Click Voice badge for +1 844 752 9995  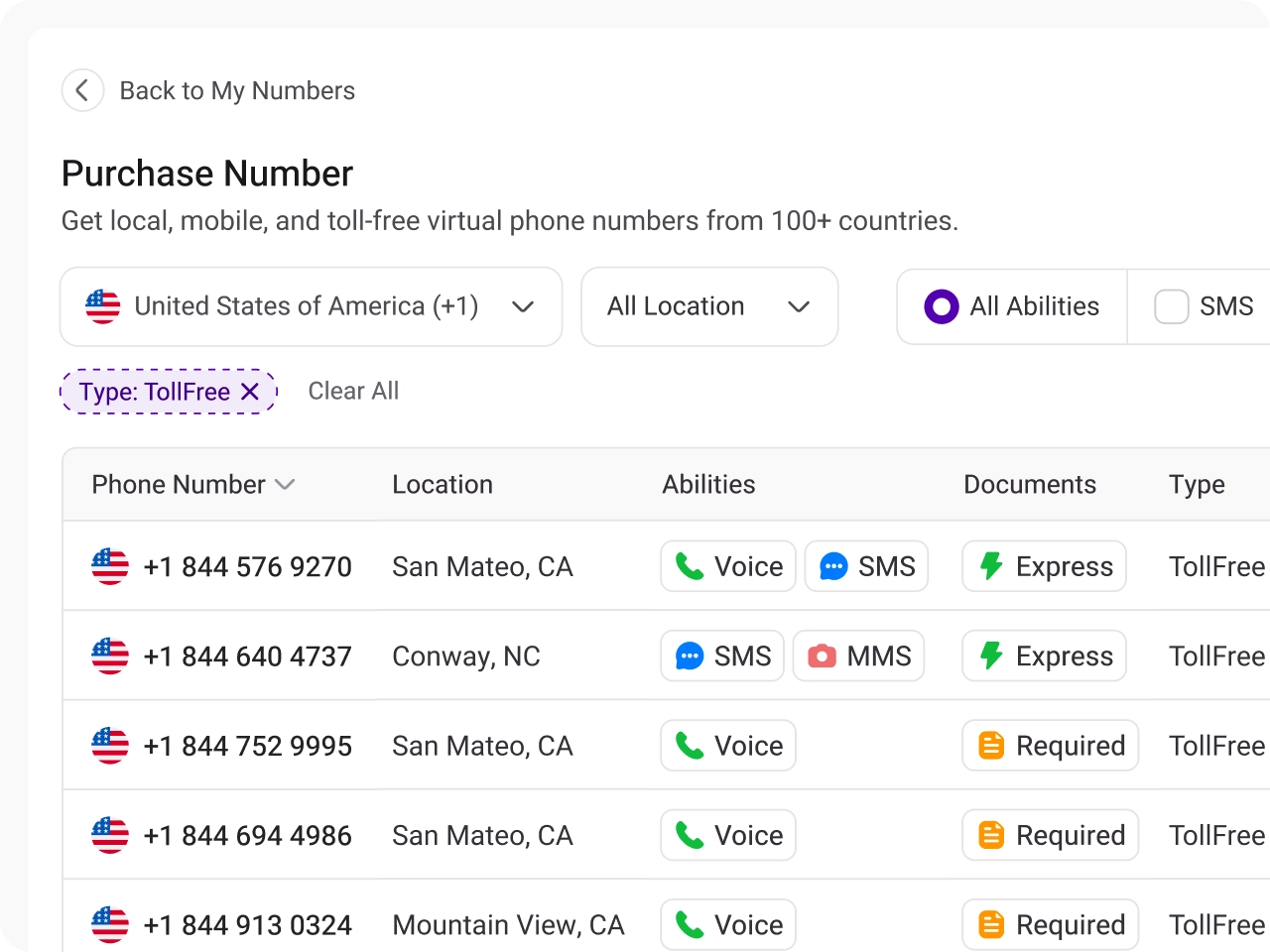click(x=728, y=746)
